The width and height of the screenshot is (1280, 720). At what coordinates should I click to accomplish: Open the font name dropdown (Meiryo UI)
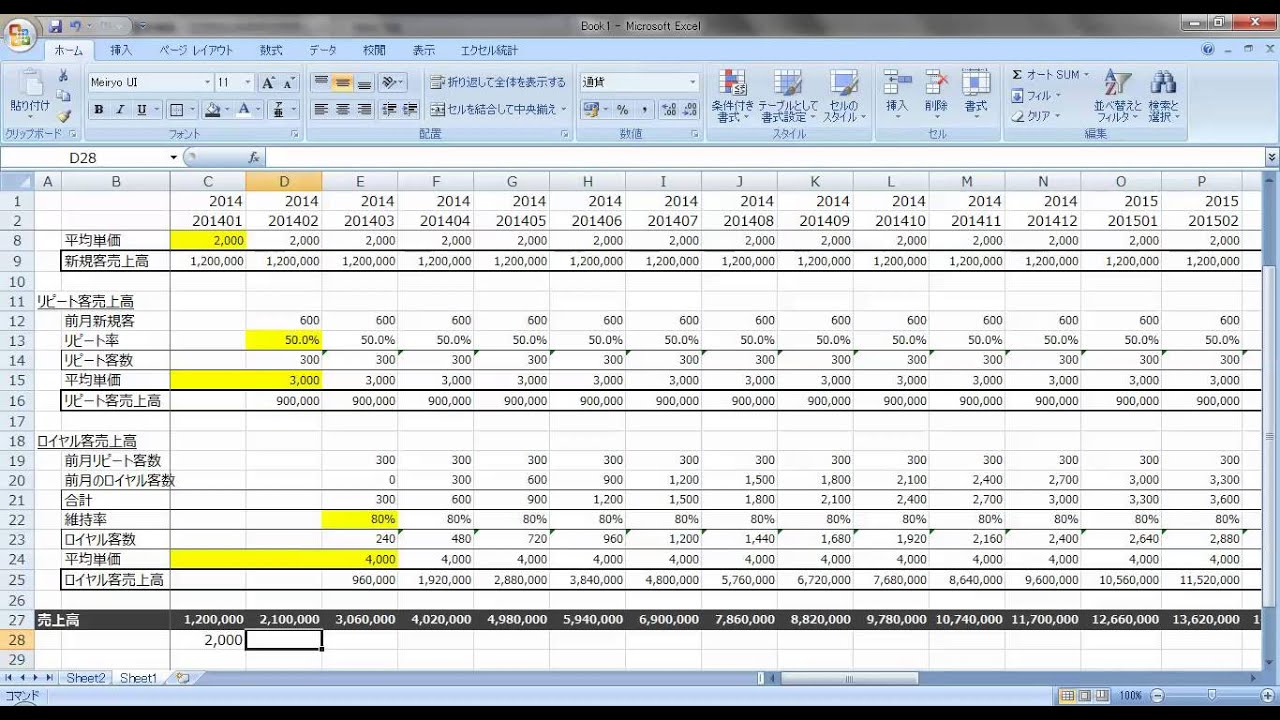click(x=208, y=83)
